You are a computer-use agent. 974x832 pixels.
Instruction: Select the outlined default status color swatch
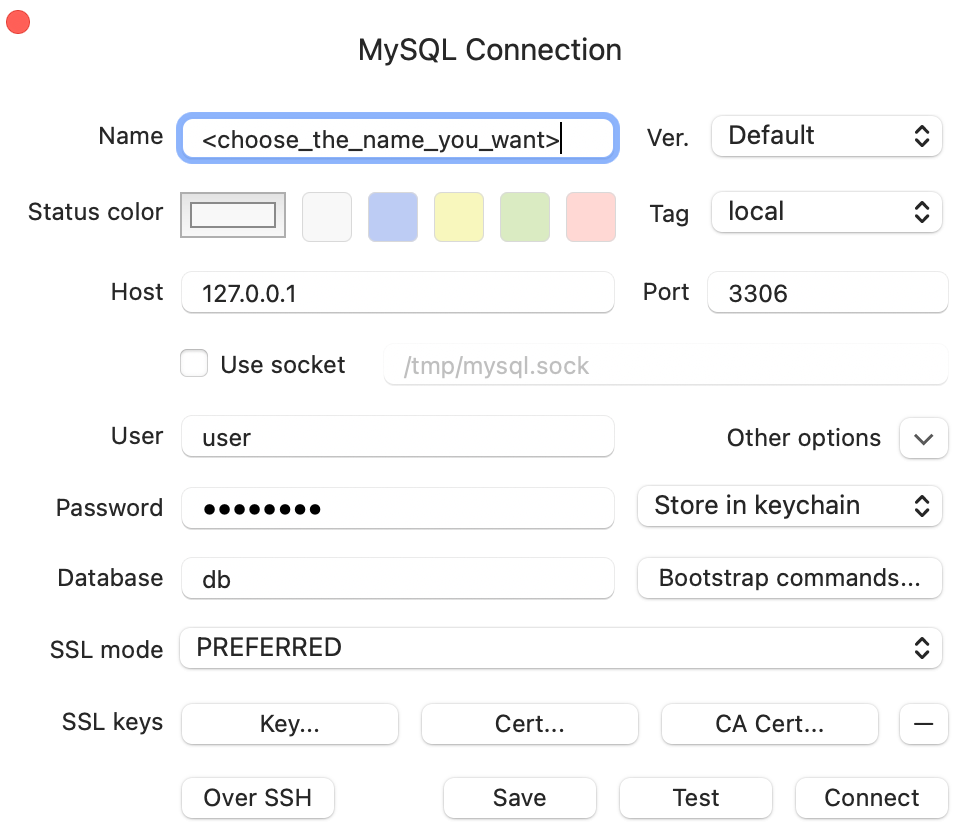point(233,216)
